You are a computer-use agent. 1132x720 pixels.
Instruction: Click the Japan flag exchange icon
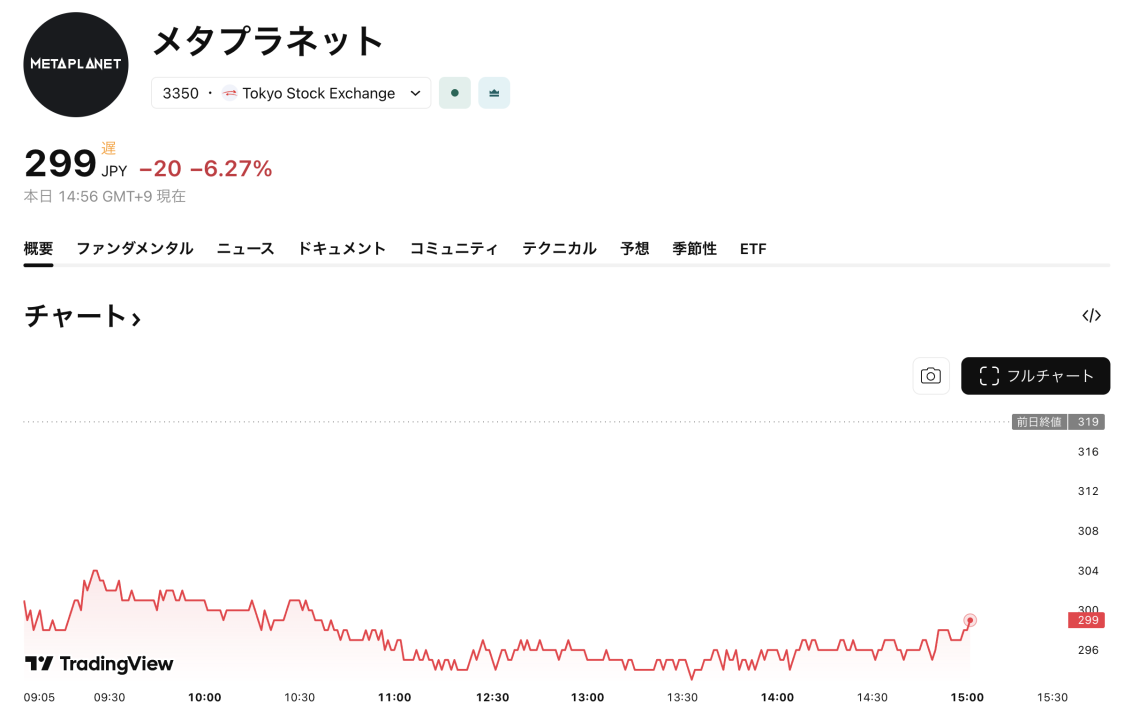point(229,93)
